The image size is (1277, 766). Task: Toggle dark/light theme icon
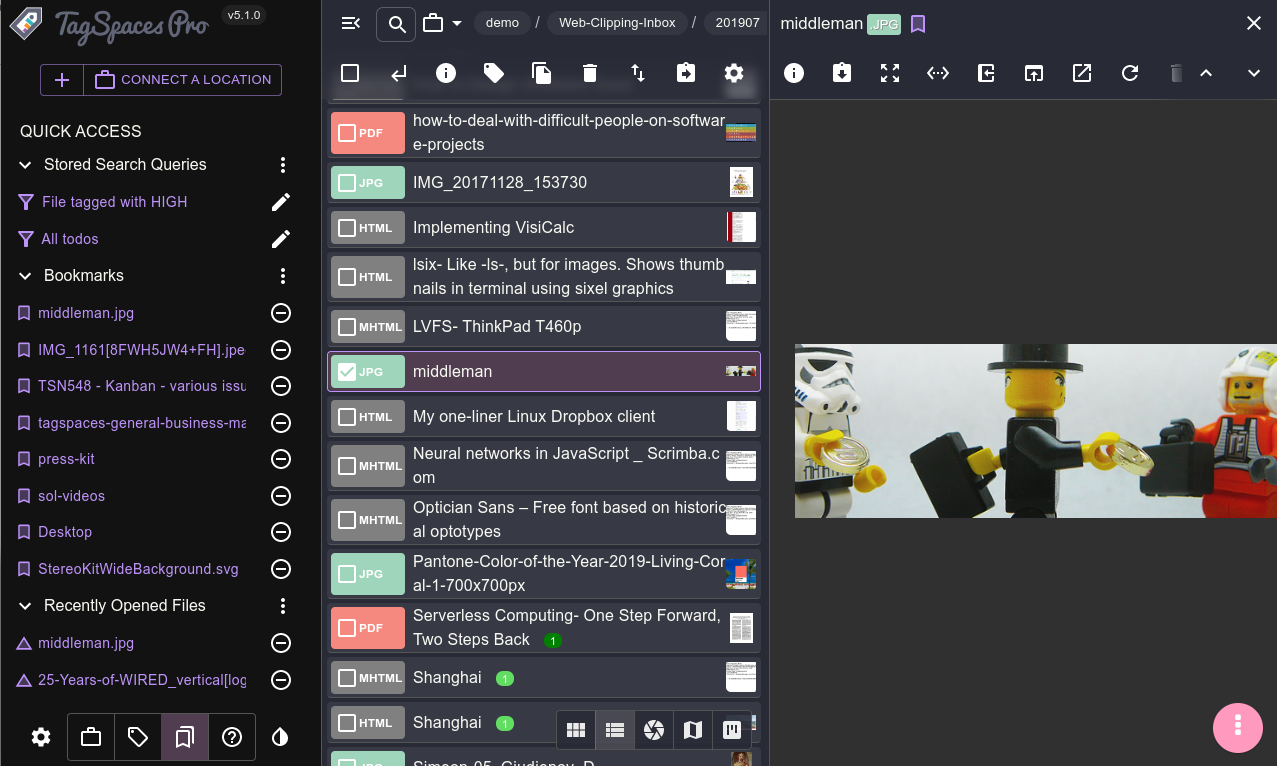280,737
